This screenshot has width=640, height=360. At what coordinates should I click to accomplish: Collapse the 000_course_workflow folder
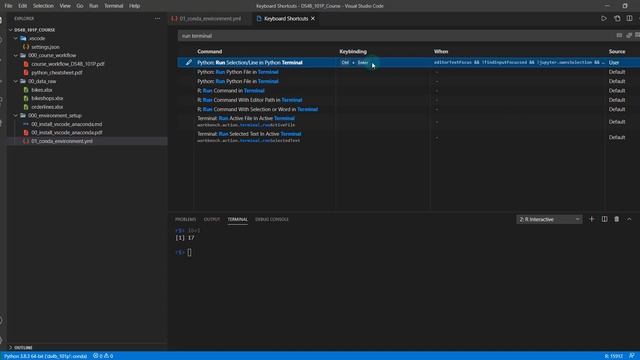point(16,56)
